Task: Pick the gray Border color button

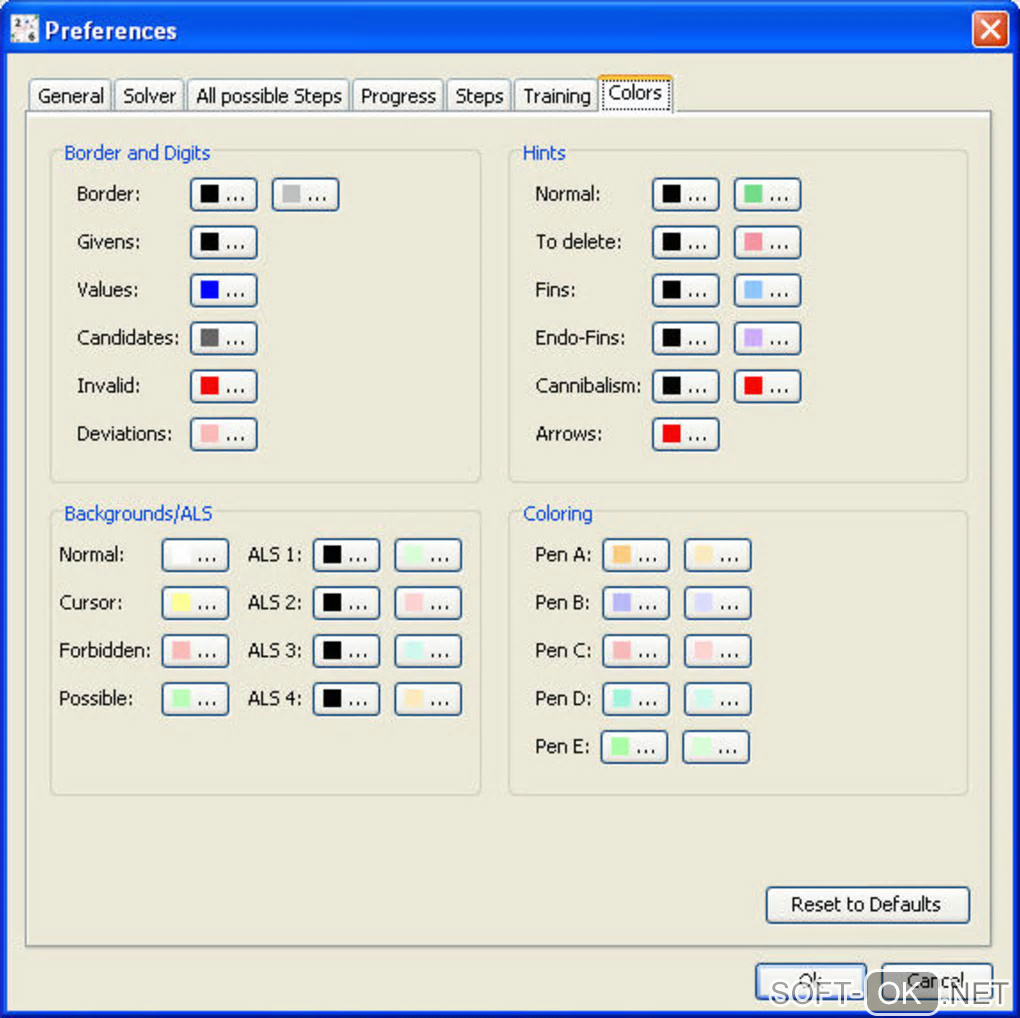Action: pos(305,194)
